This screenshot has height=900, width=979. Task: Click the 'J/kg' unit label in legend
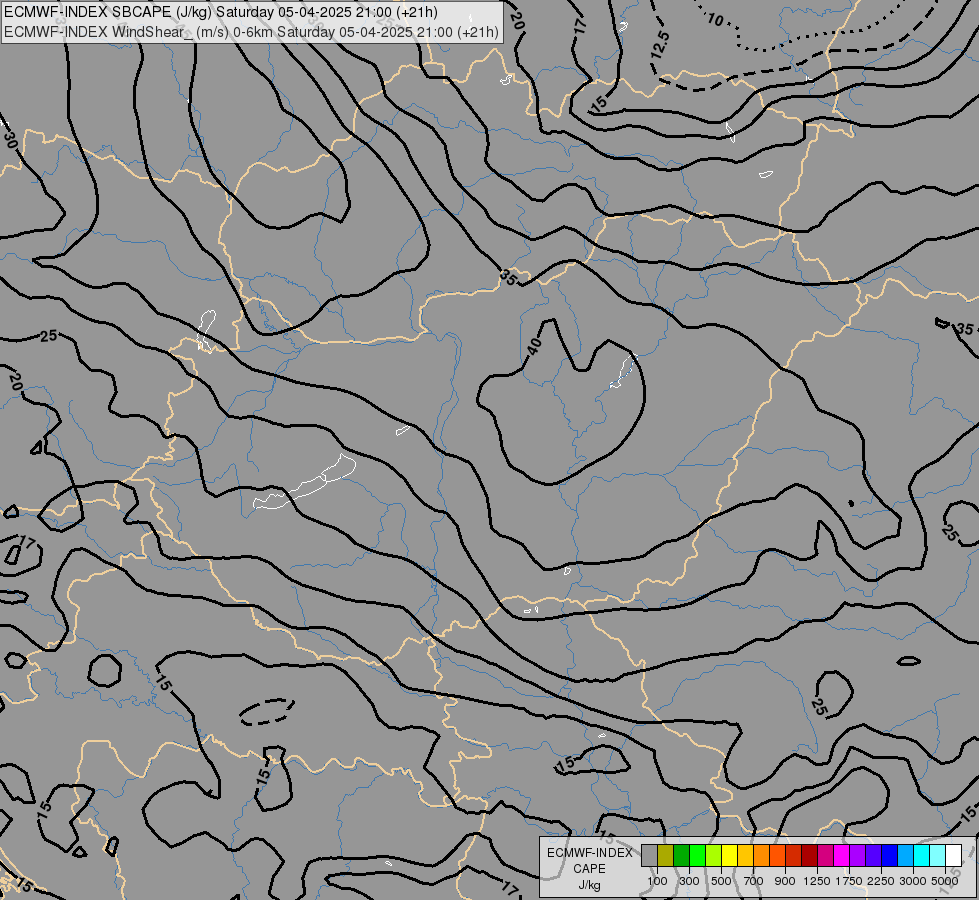click(x=589, y=885)
